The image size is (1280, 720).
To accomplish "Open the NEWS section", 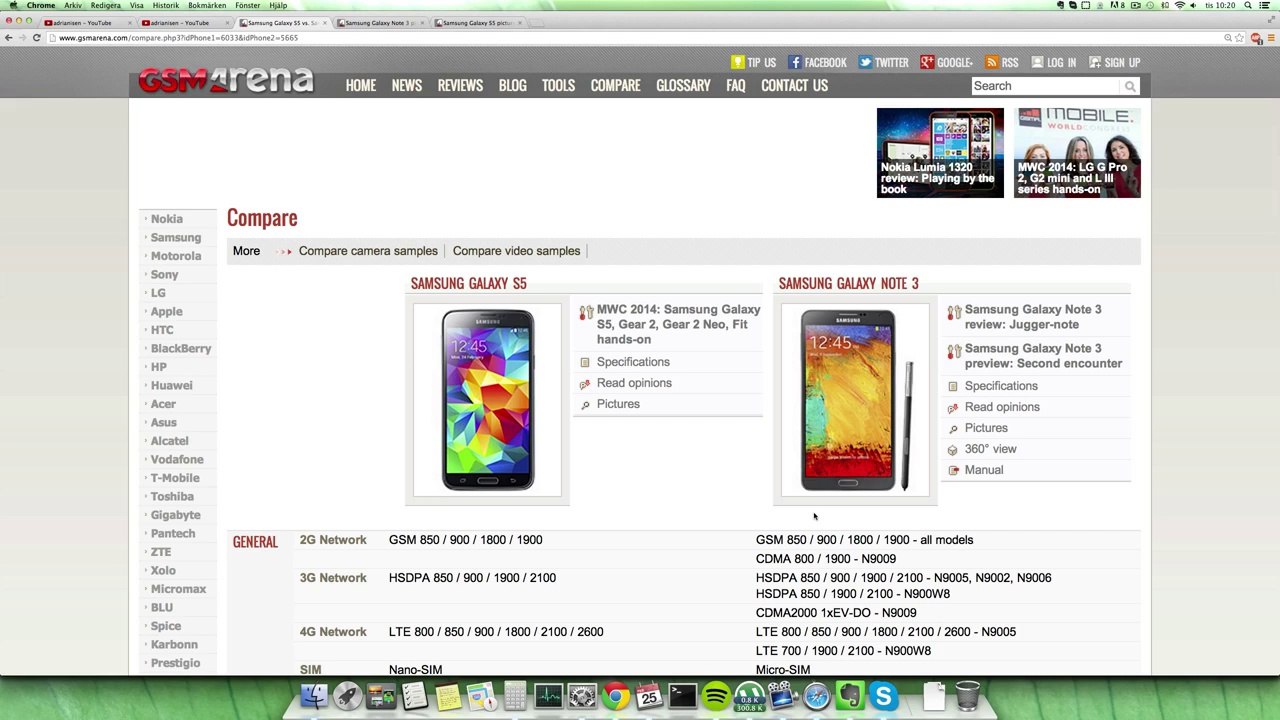I will [406, 86].
